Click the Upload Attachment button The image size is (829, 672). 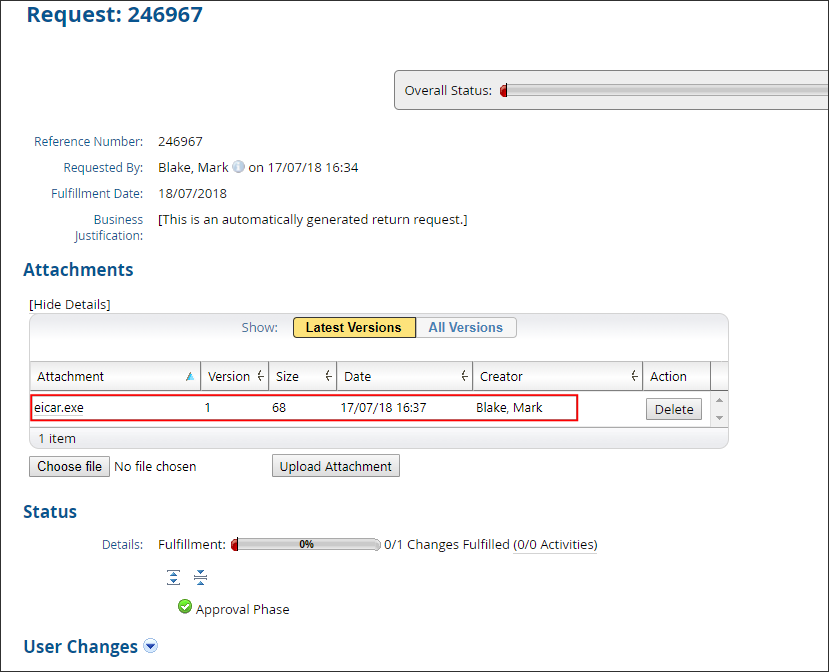pos(335,465)
